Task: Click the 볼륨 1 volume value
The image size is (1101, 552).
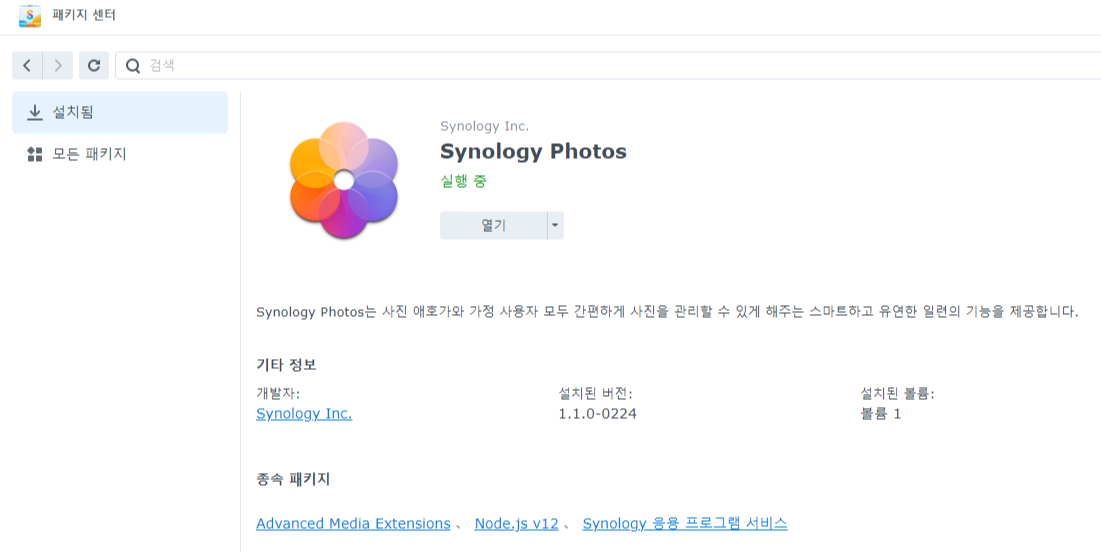Action: [881, 414]
